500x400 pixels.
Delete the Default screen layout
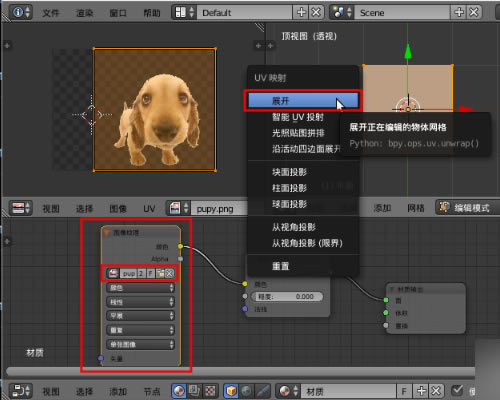click(316, 13)
